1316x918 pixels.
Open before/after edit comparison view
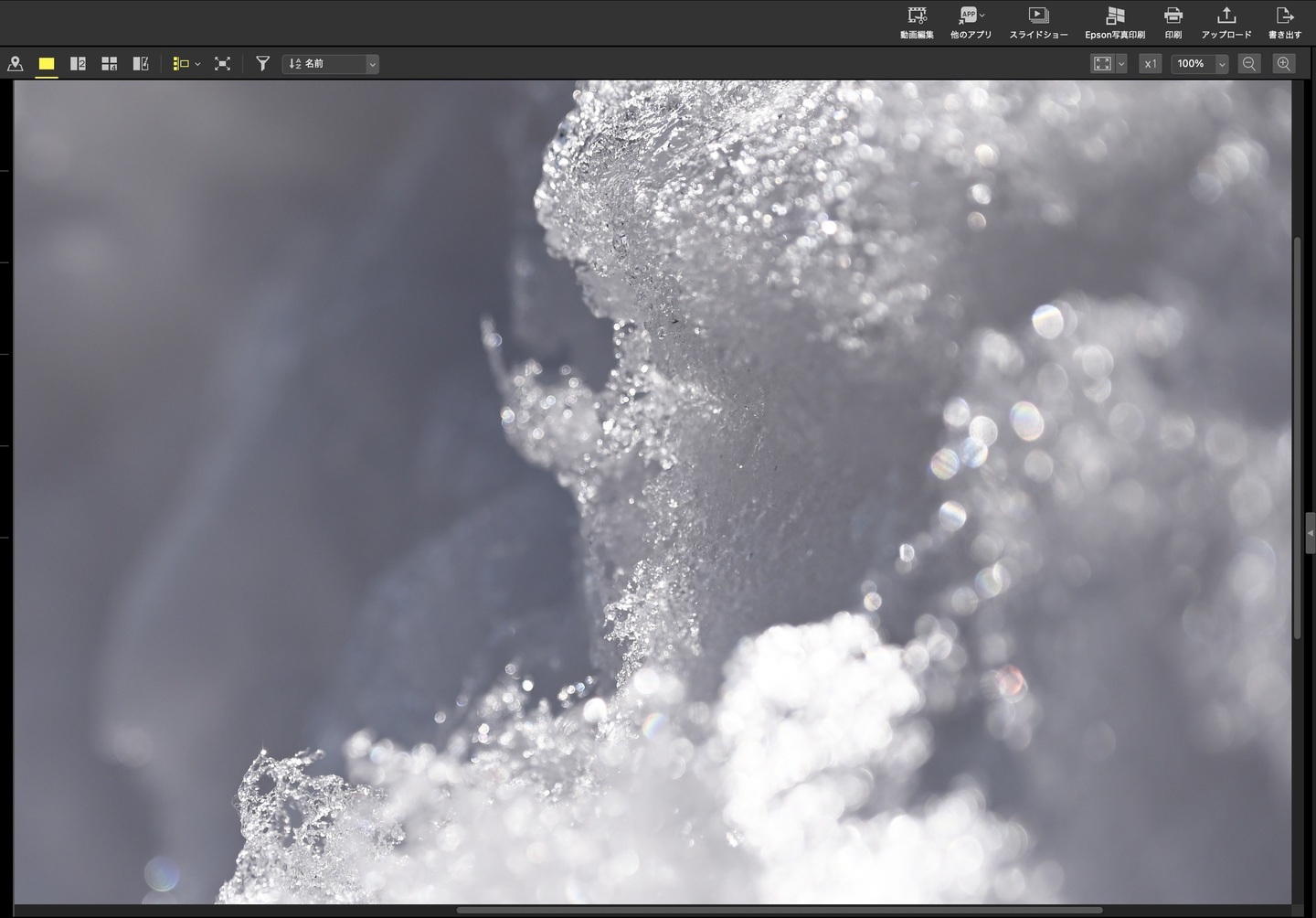(141, 64)
